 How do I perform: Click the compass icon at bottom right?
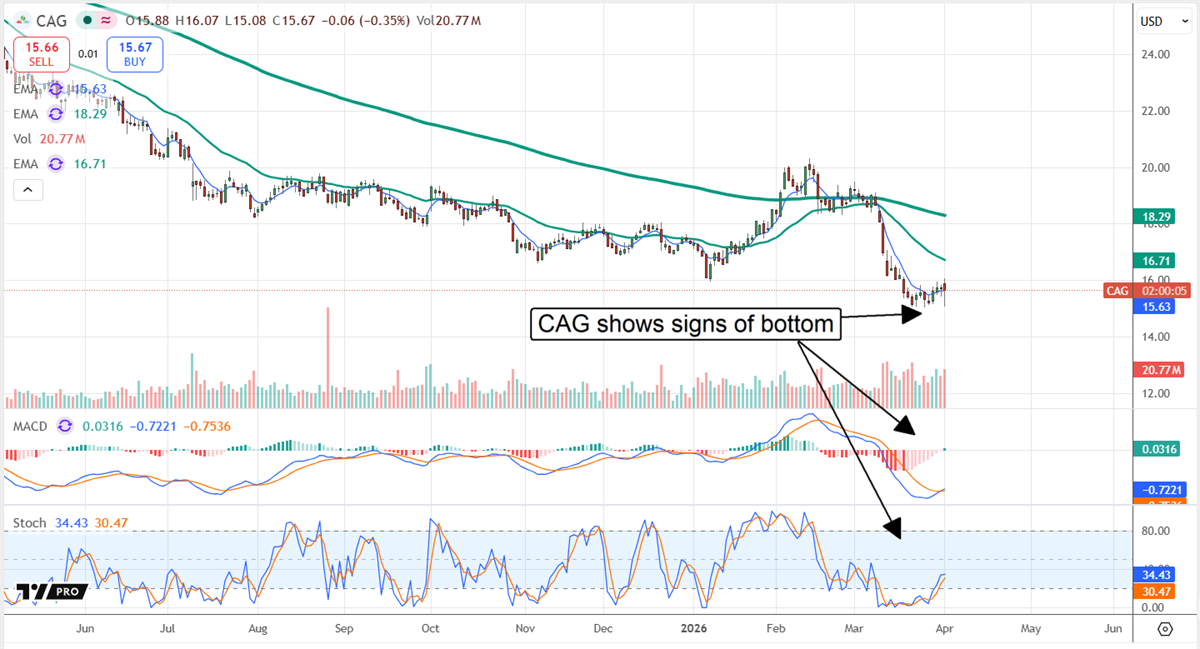(x=1164, y=631)
